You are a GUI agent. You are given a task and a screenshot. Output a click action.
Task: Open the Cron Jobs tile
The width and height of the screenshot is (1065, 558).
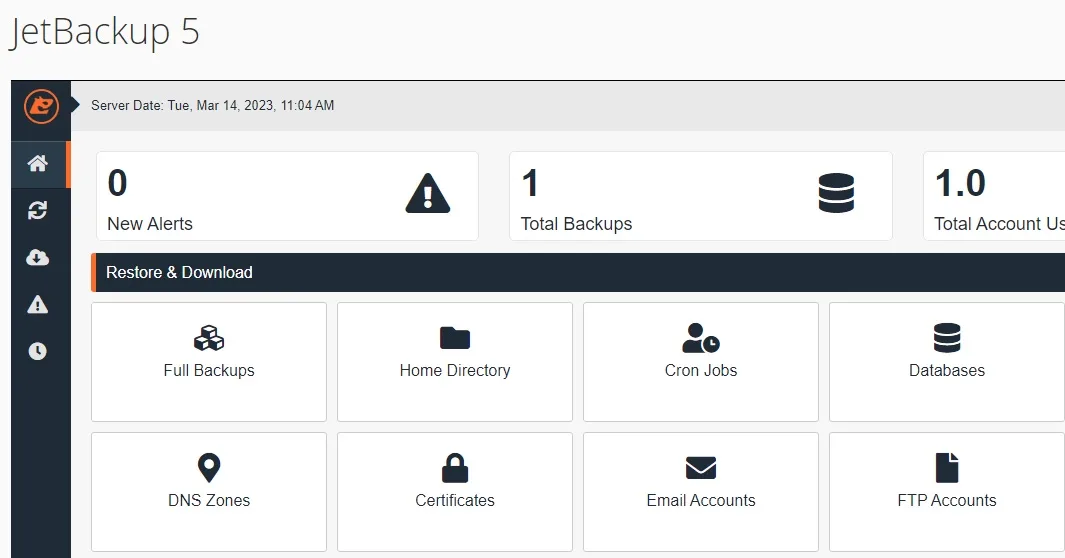pyautogui.click(x=701, y=361)
